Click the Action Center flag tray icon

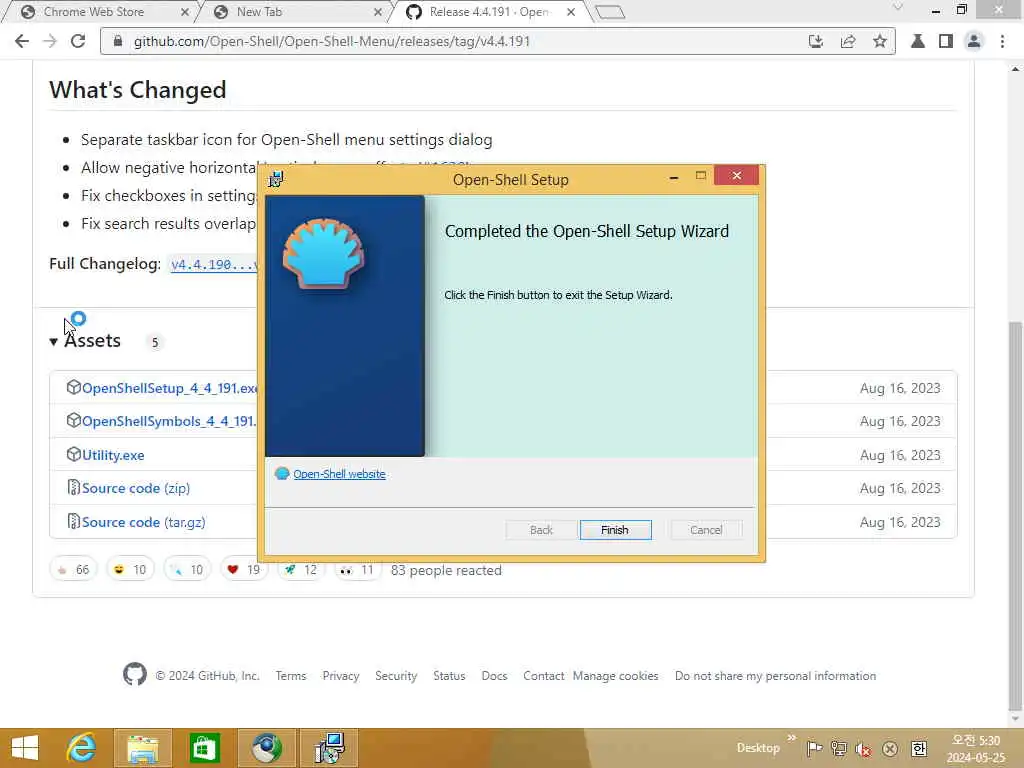tap(814, 748)
